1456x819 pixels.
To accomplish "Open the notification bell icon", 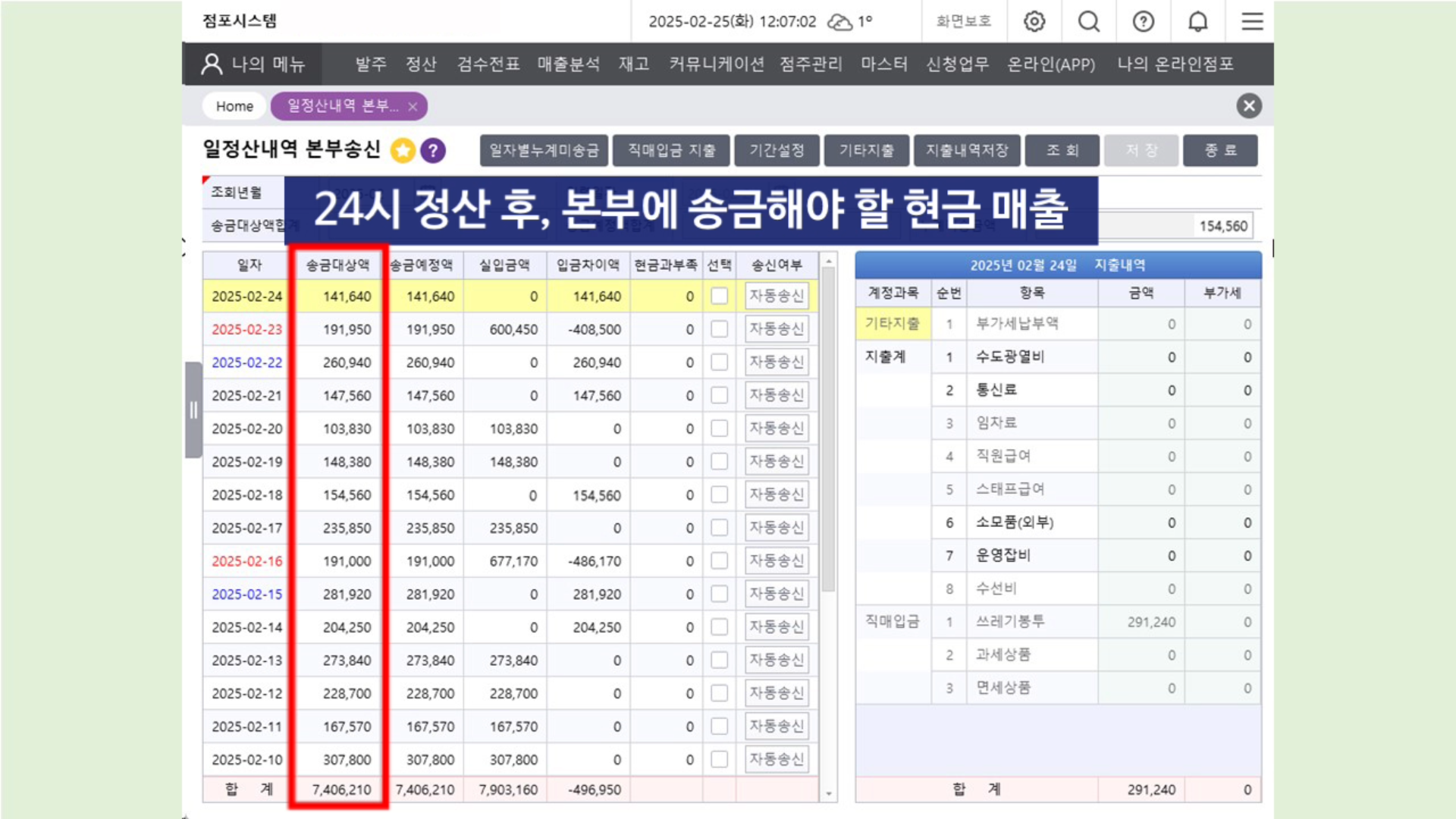I will (x=1198, y=21).
